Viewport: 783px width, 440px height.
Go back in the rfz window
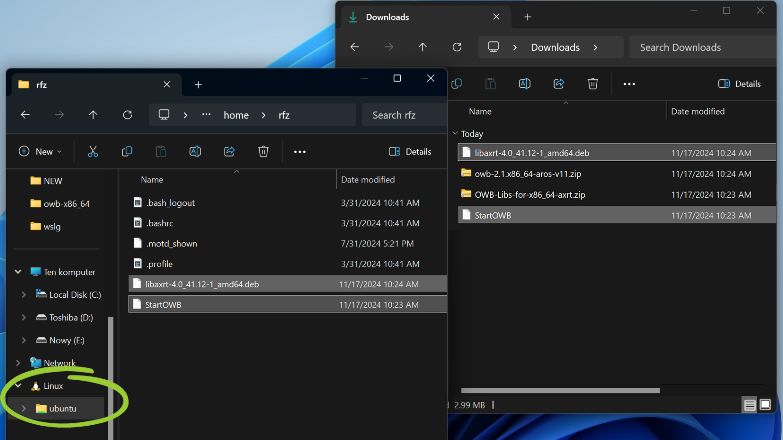(x=25, y=115)
